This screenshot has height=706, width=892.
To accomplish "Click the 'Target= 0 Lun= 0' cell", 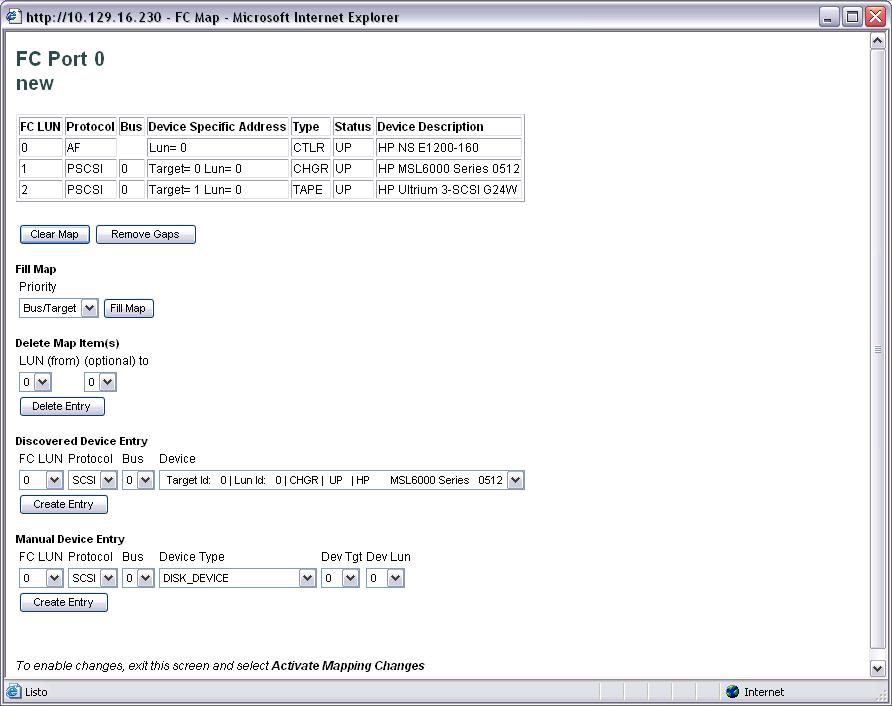I will click(x=217, y=169).
